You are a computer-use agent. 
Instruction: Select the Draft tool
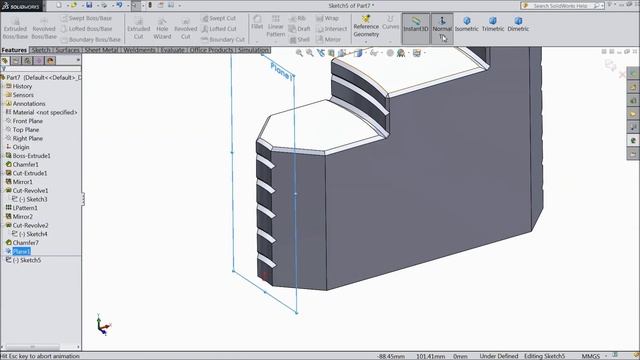(x=300, y=29)
